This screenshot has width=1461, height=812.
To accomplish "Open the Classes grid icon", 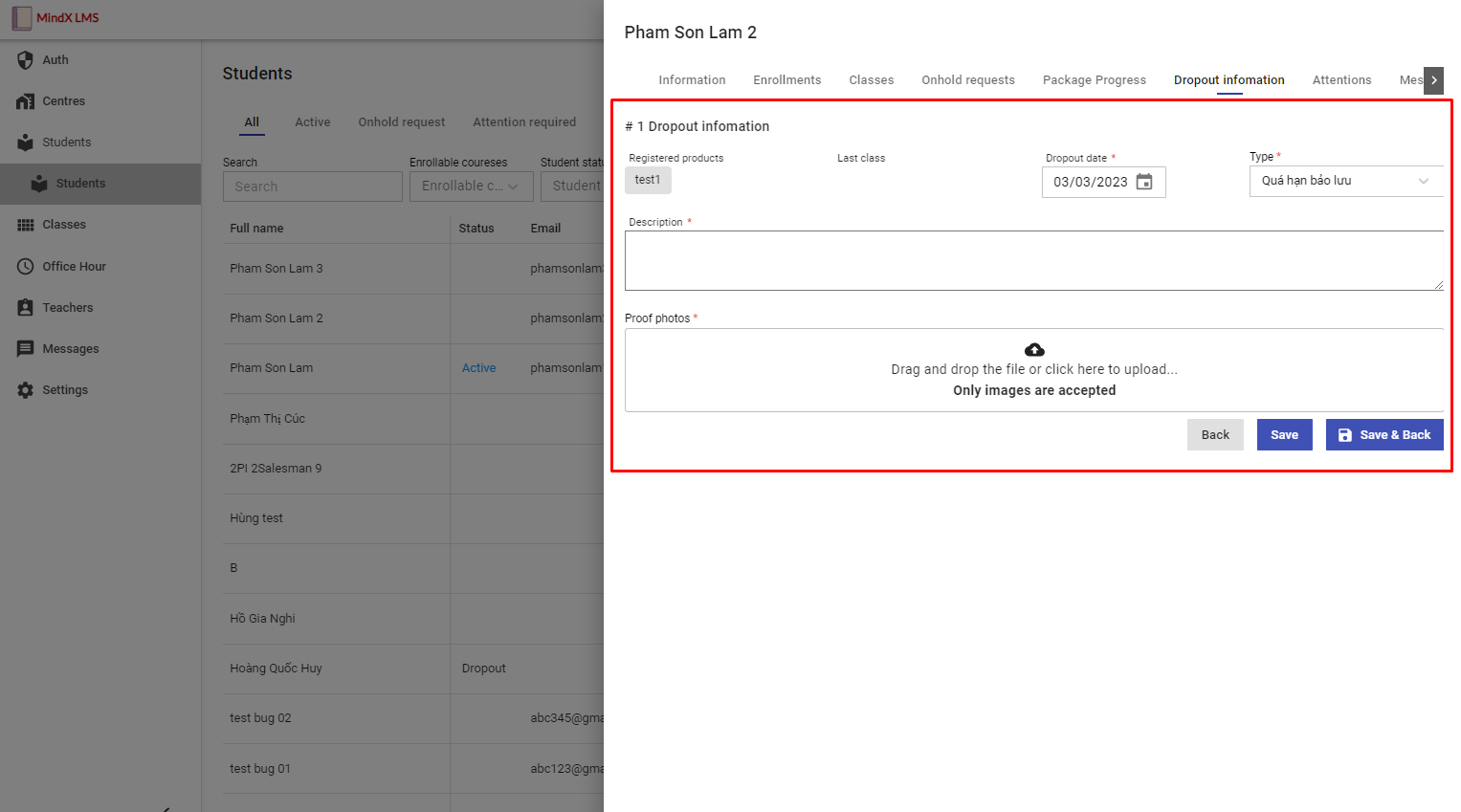I will click(26, 225).
